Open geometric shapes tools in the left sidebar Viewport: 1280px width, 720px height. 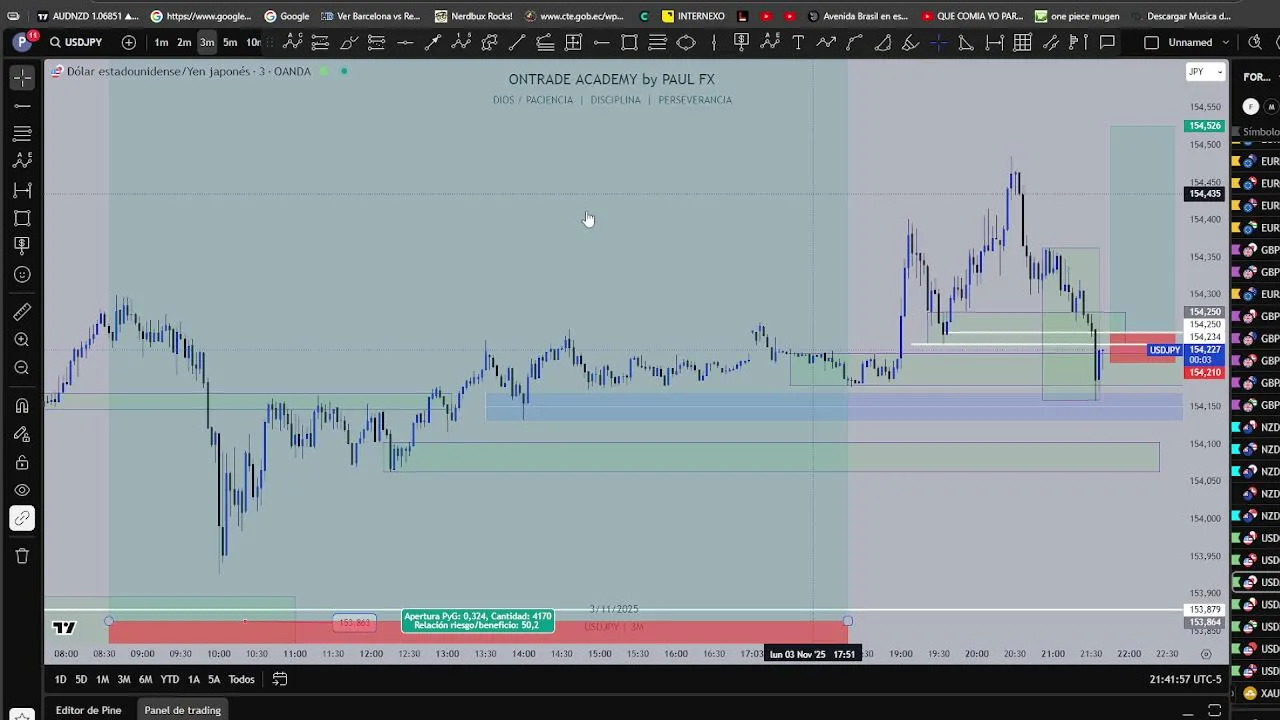[22, 218]
